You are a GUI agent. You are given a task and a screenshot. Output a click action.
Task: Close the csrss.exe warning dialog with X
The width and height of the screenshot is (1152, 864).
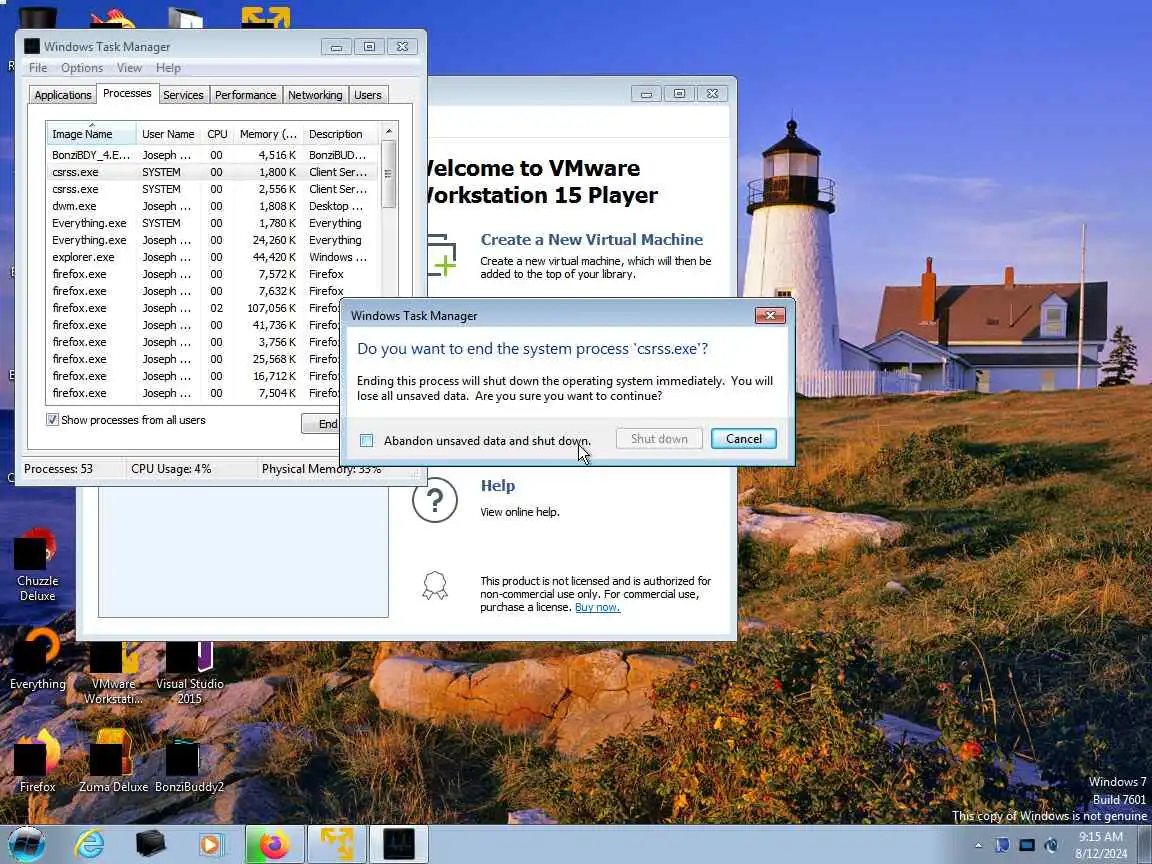(770, 315)
